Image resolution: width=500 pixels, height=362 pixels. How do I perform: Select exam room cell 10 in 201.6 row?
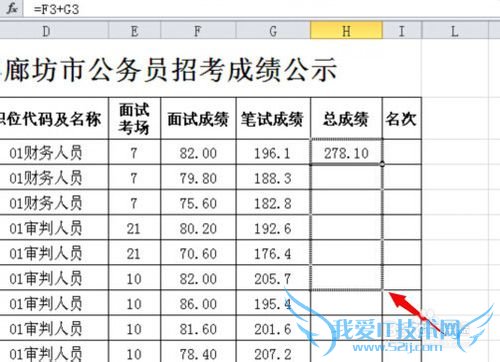[134, 328]
